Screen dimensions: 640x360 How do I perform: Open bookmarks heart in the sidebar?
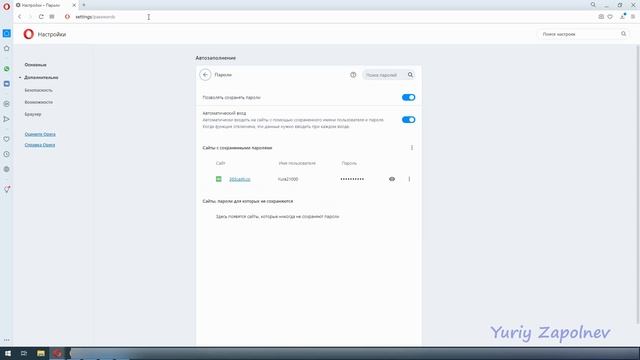click(x=7, y=139)
